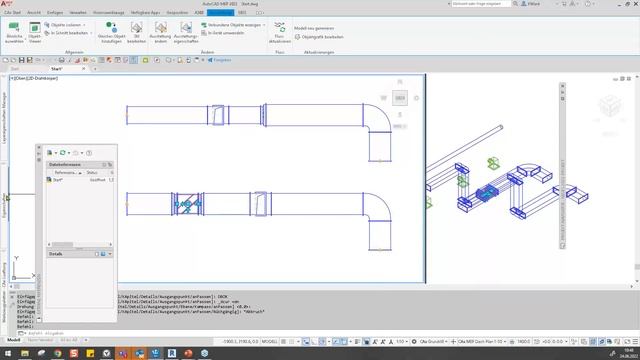Viewport: 640px width, 360px height.
Task: Open the Verwalten ribbon tab
Action: tap(78, 13)
